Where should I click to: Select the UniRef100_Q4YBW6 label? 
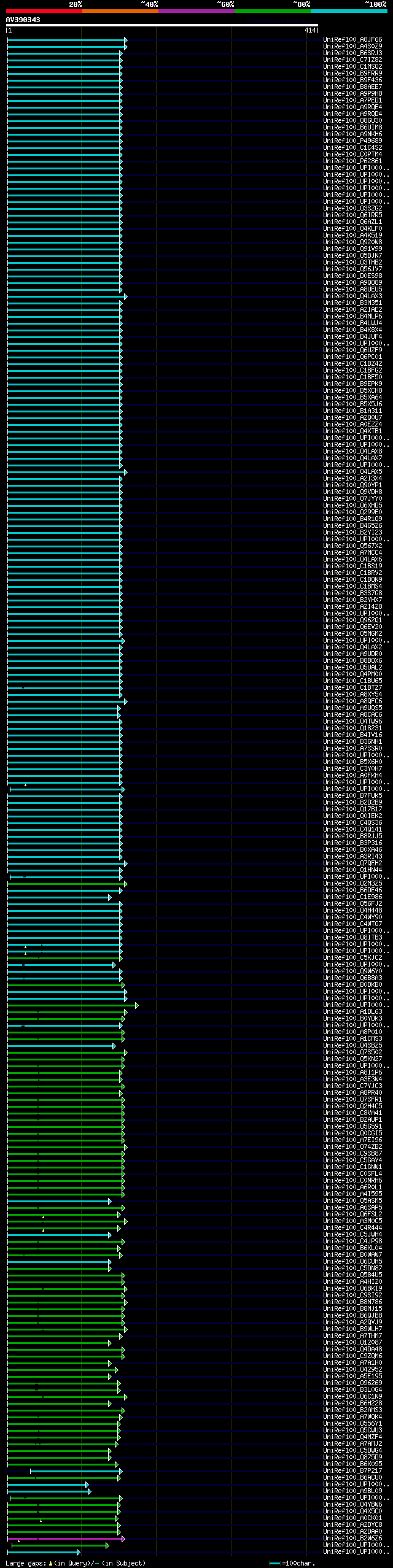pos(352,1504)
